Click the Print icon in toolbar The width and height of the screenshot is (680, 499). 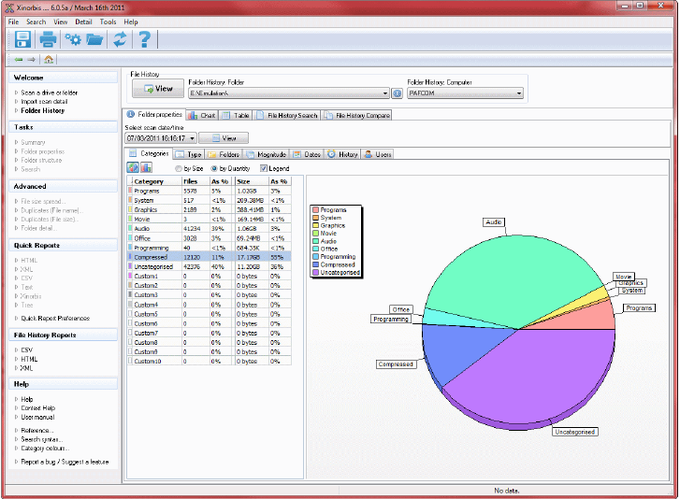tap(48, 40)
